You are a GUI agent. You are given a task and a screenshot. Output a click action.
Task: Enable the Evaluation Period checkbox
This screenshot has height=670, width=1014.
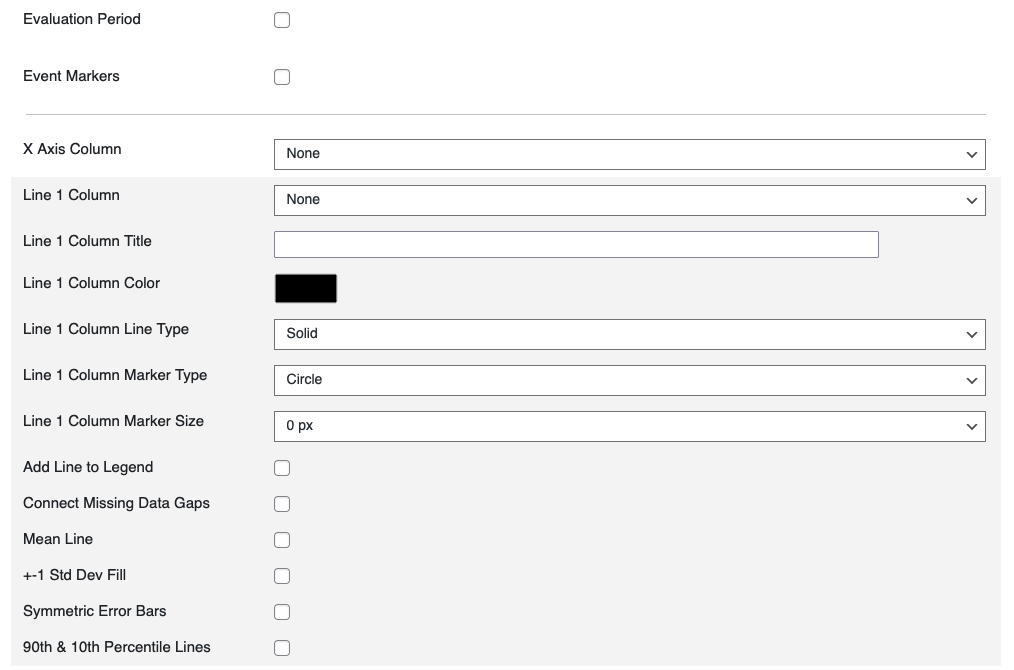[x=281, y=19]
